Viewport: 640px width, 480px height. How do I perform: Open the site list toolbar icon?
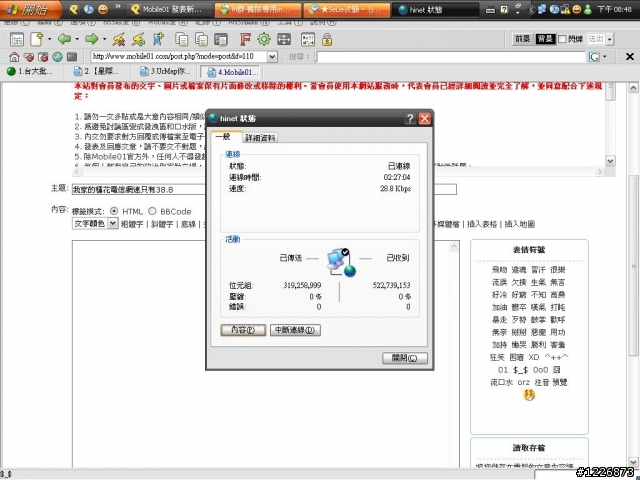(x=17, y=39)
